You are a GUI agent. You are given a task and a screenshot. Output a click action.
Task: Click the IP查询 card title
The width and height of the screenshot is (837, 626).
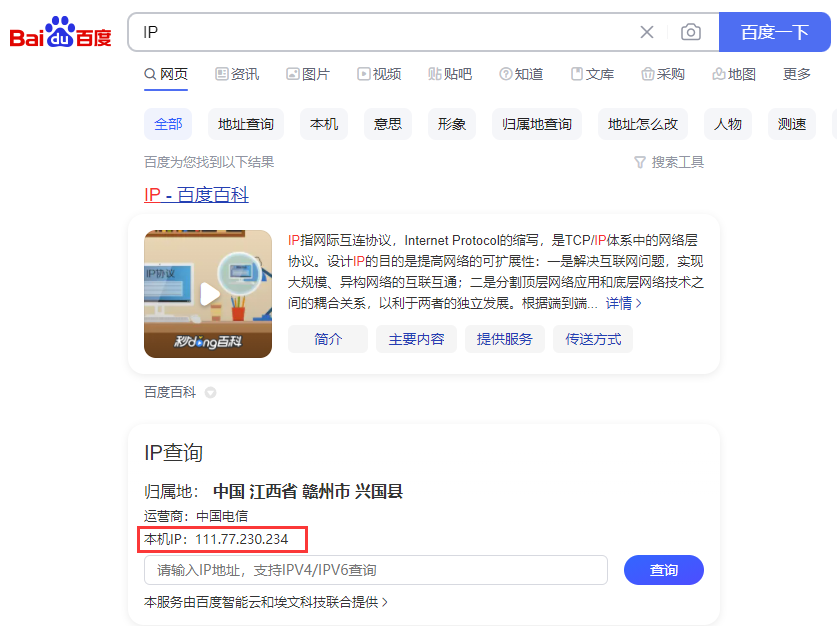173,453
